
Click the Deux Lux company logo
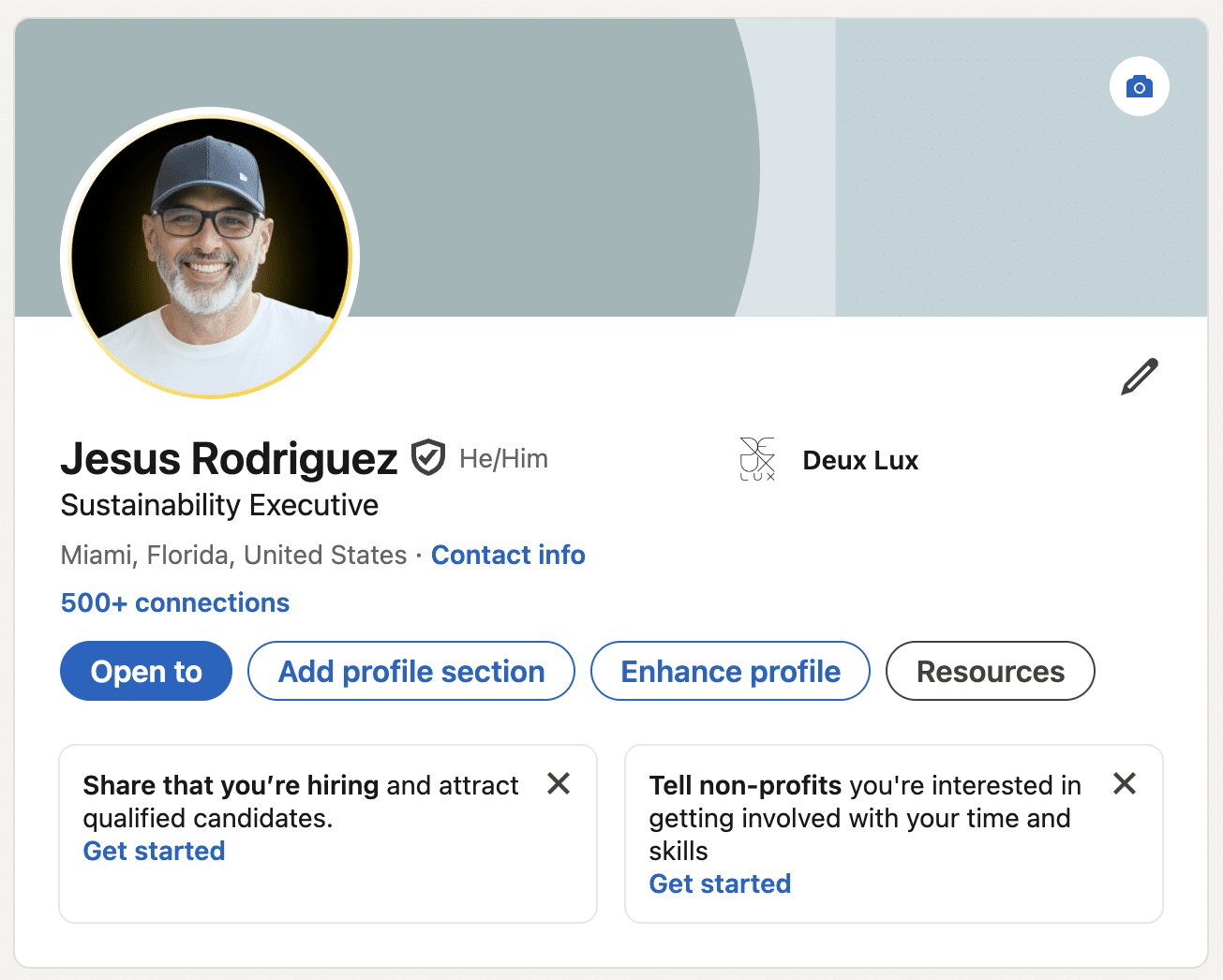tap(757, 459)
